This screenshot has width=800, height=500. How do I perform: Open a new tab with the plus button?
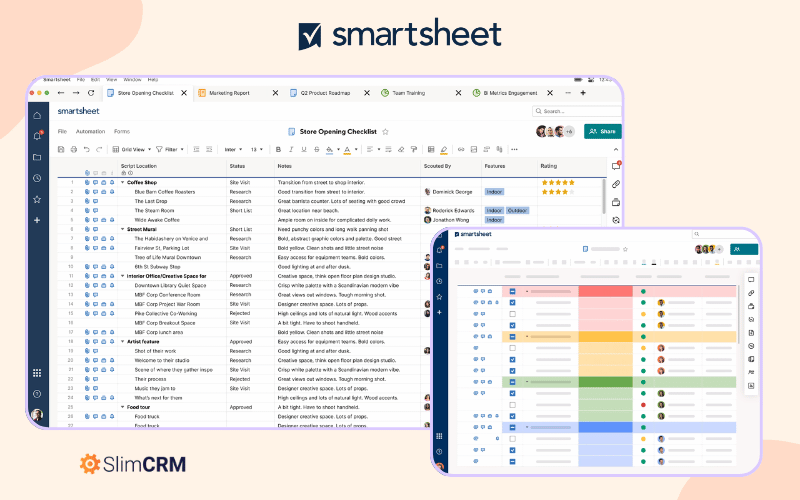[x=583, y=93]
